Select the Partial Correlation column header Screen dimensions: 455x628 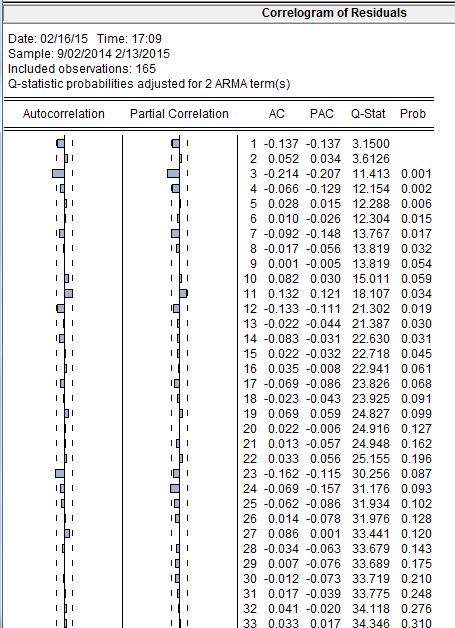coord(179,114)
